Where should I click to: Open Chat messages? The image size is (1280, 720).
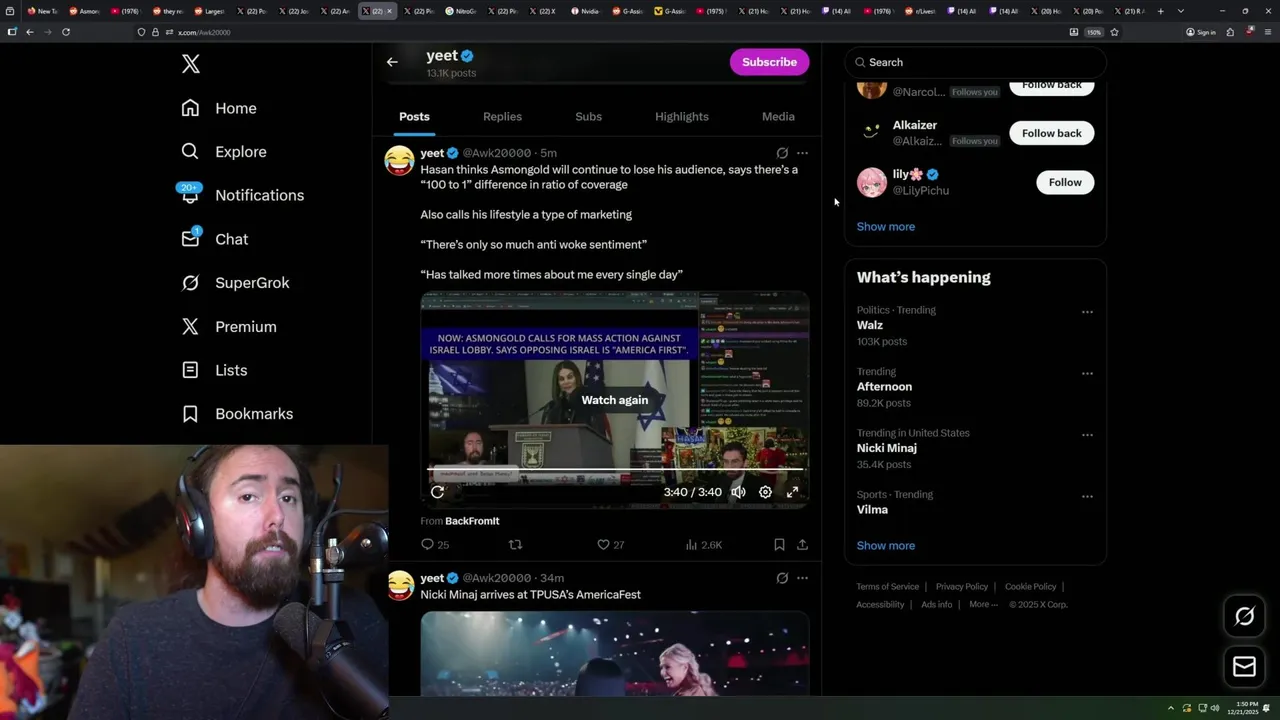click(x=215, y=239)
